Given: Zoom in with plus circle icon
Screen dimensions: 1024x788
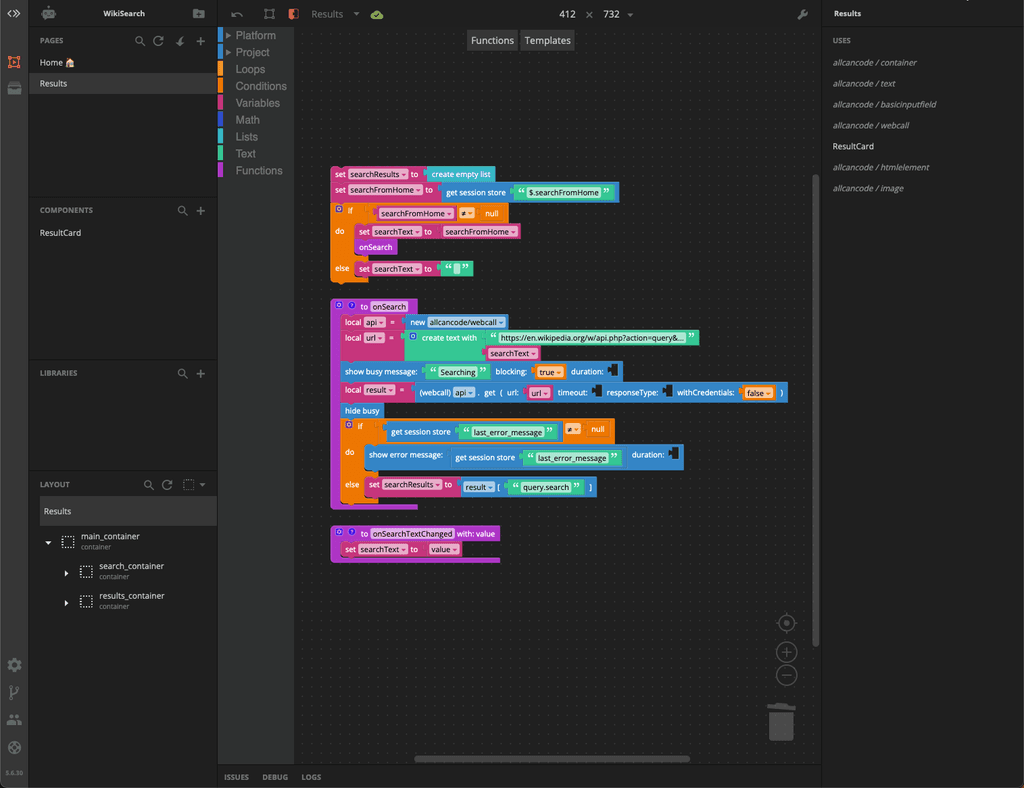Looking at the screenshot, I should pyautogui.click(x=786, y=652).
